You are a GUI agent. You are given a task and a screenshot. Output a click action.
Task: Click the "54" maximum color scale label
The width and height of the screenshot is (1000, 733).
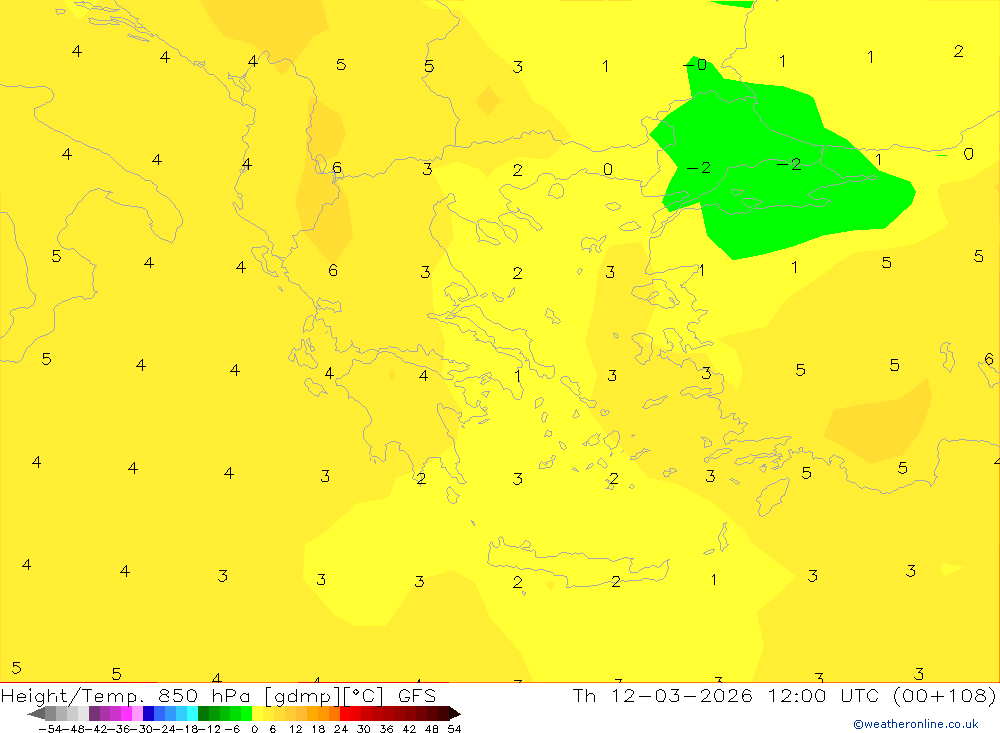454,729
